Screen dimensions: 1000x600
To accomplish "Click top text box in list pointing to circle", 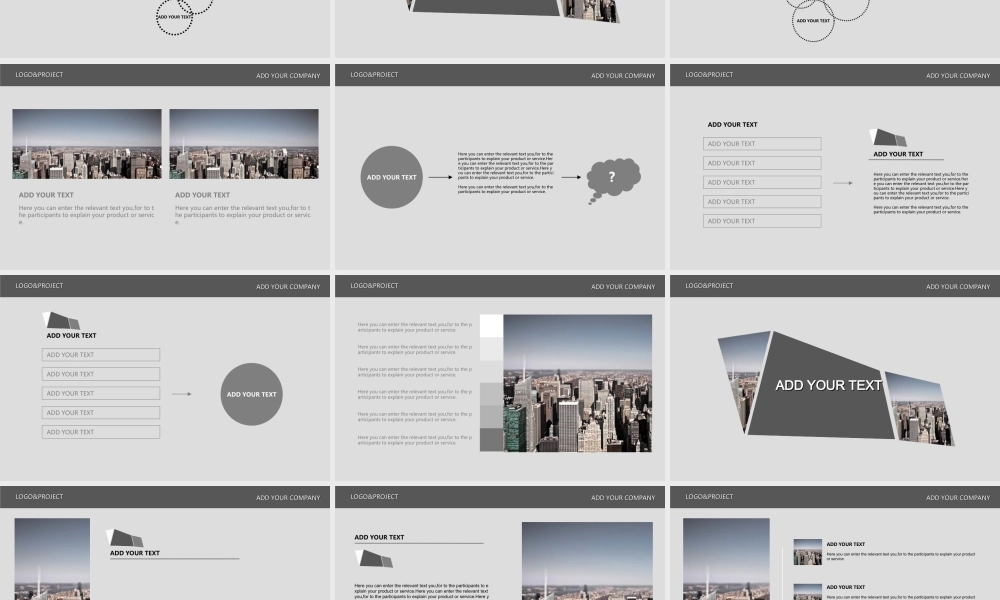I will [101, 354].
